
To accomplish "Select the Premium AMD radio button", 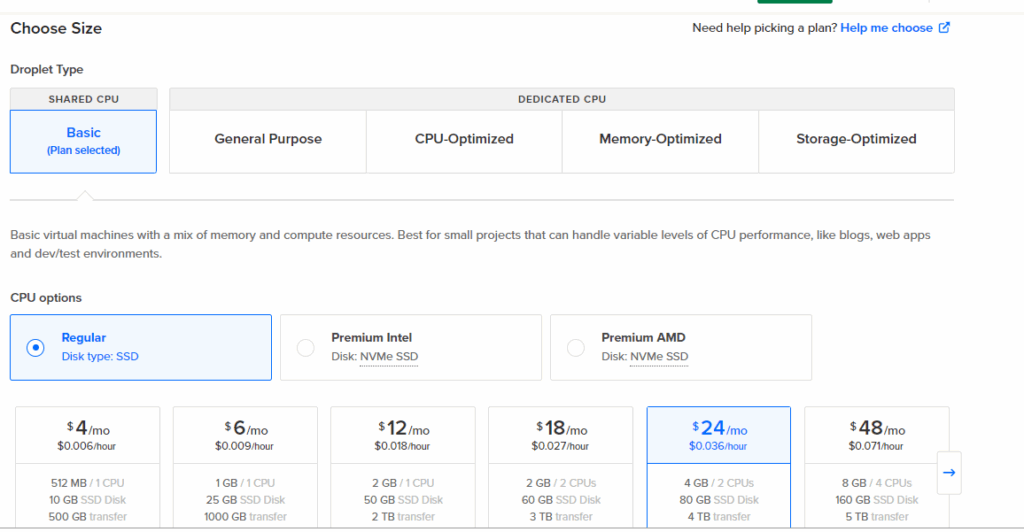I will coord(576,348).
